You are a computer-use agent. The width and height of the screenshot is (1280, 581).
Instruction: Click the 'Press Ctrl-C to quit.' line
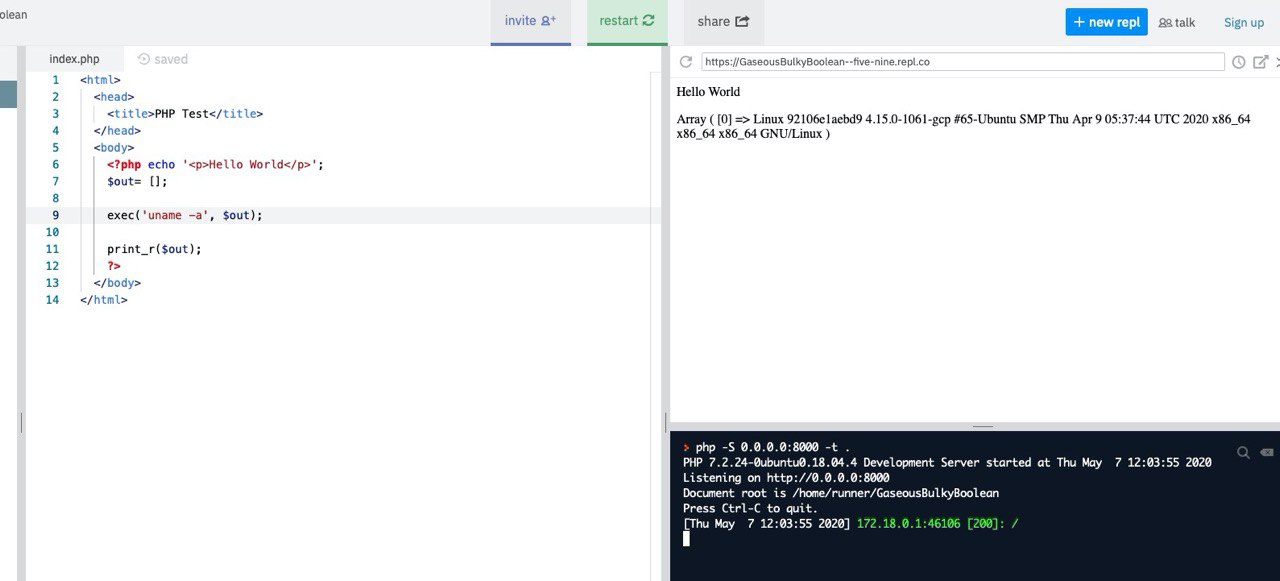tap(750, 508)
